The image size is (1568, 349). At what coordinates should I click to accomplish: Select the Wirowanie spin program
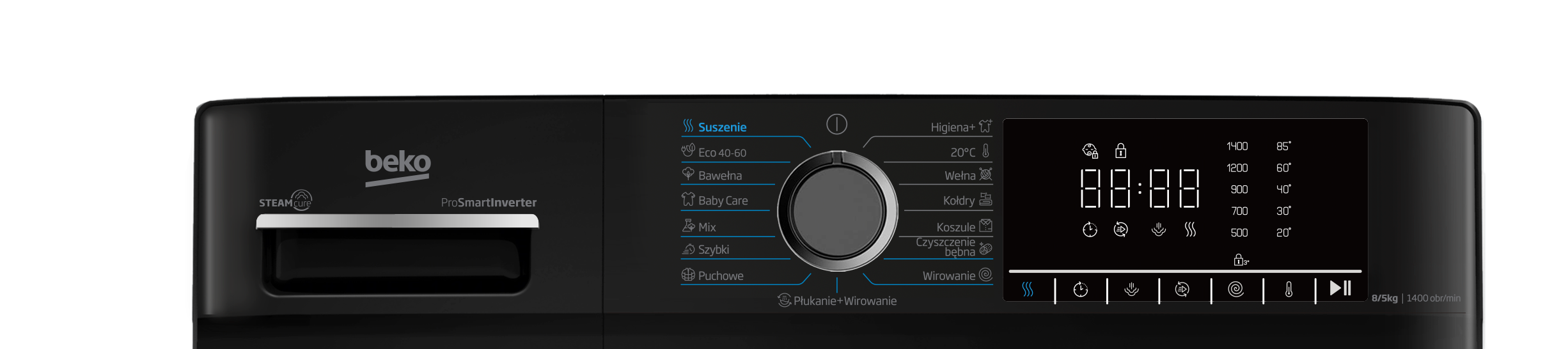948,276
